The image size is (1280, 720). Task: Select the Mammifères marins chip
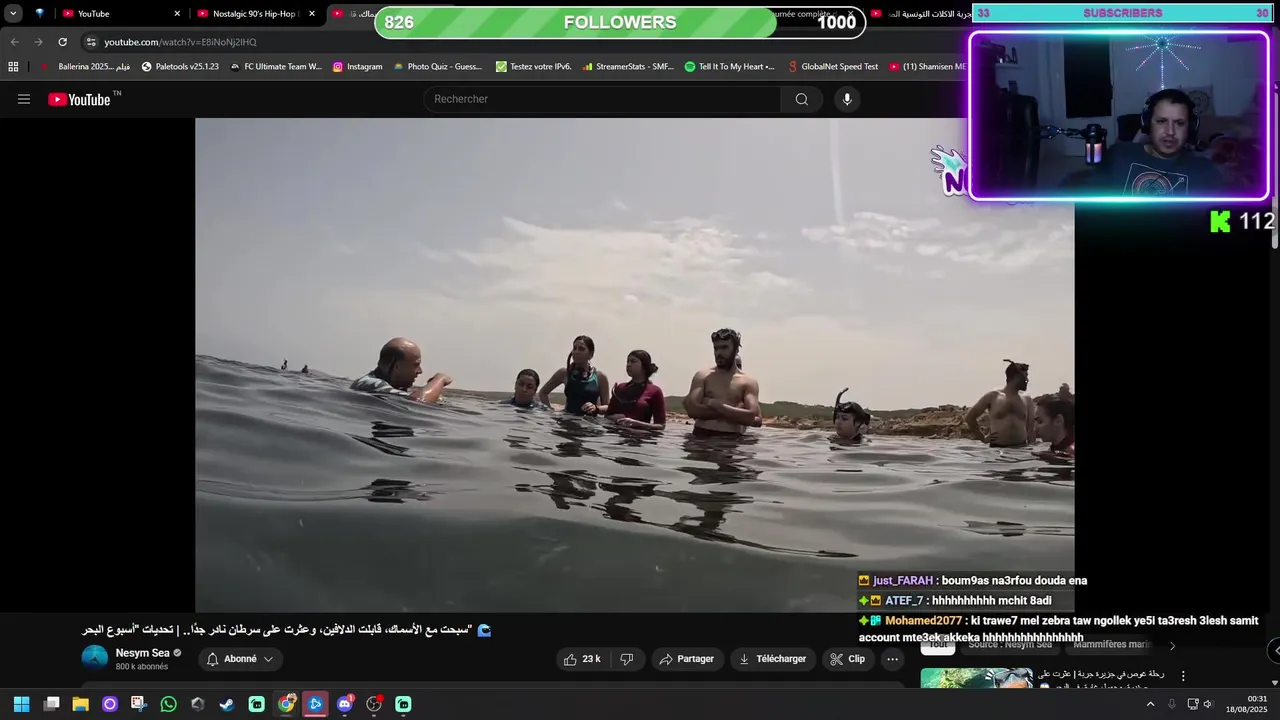1111,645
